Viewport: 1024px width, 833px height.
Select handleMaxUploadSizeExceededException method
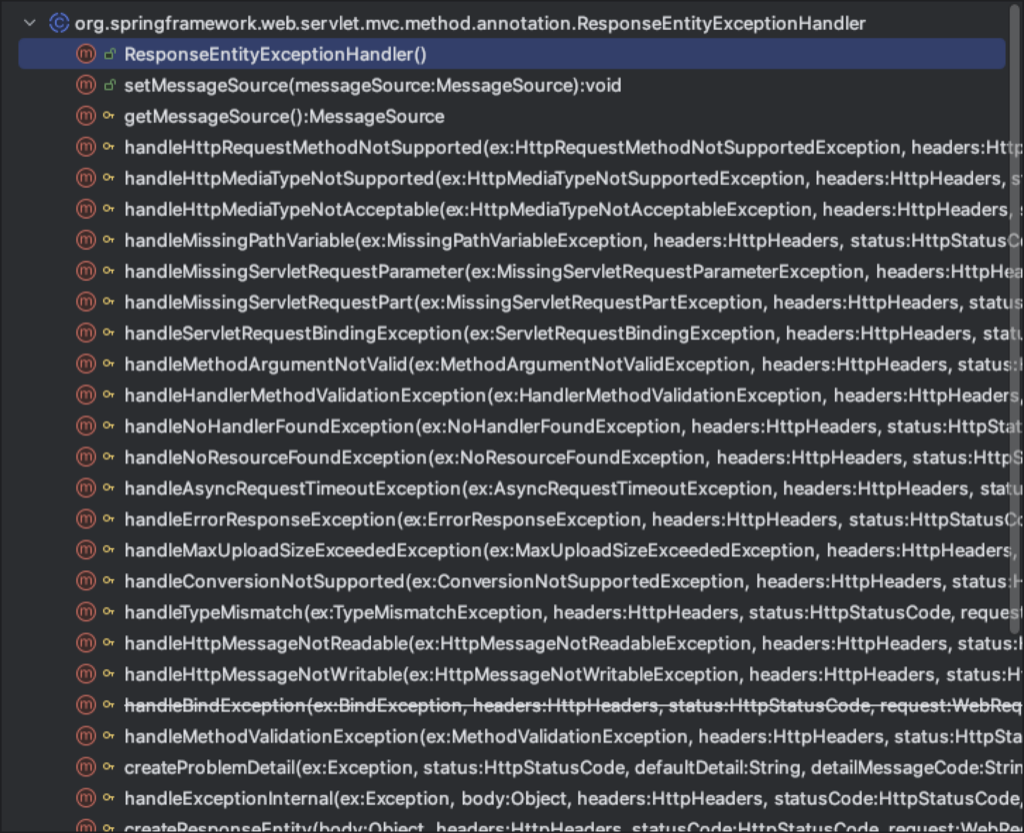coord(512,550)
